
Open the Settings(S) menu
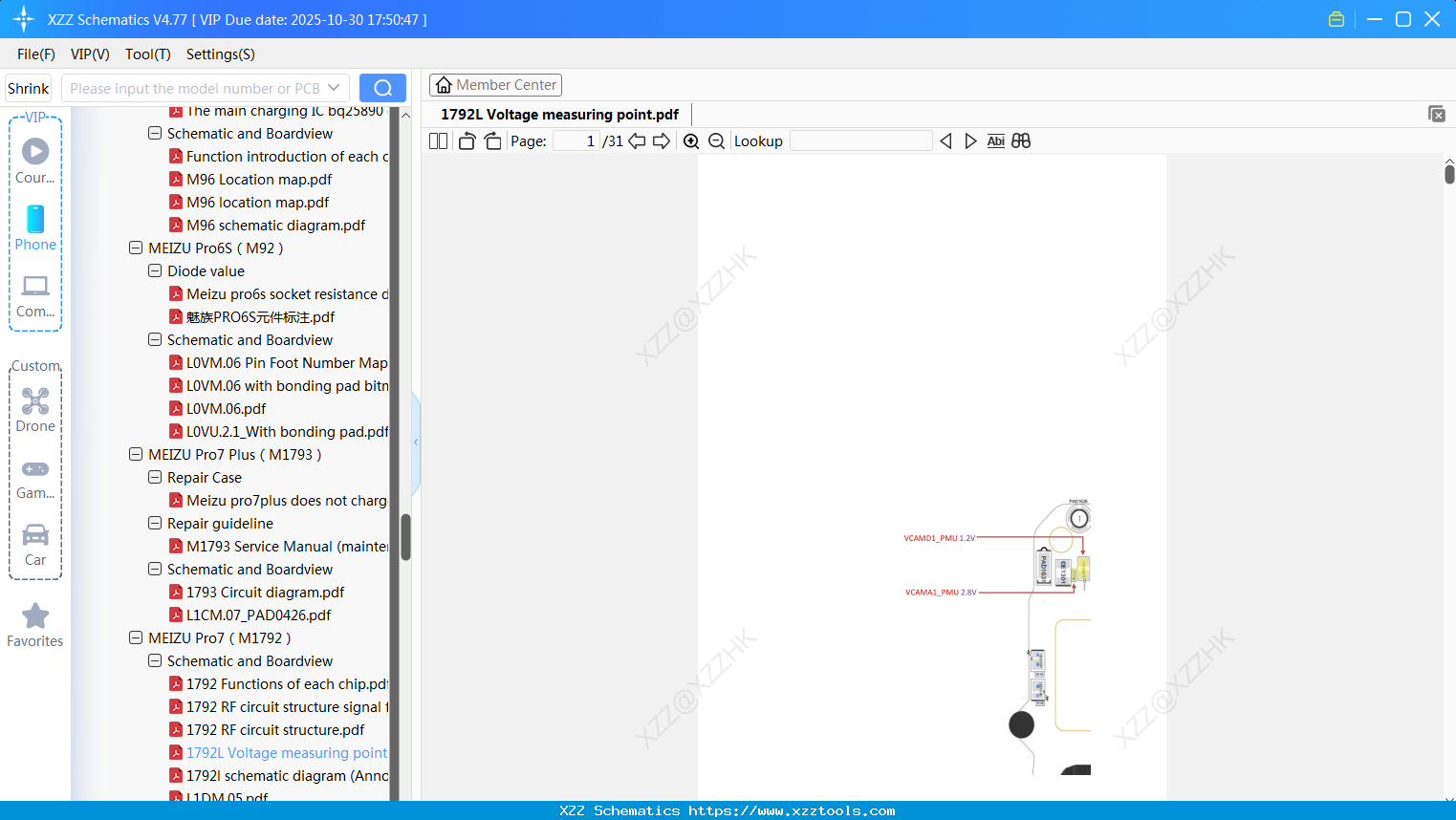click(x=221, y=54)
